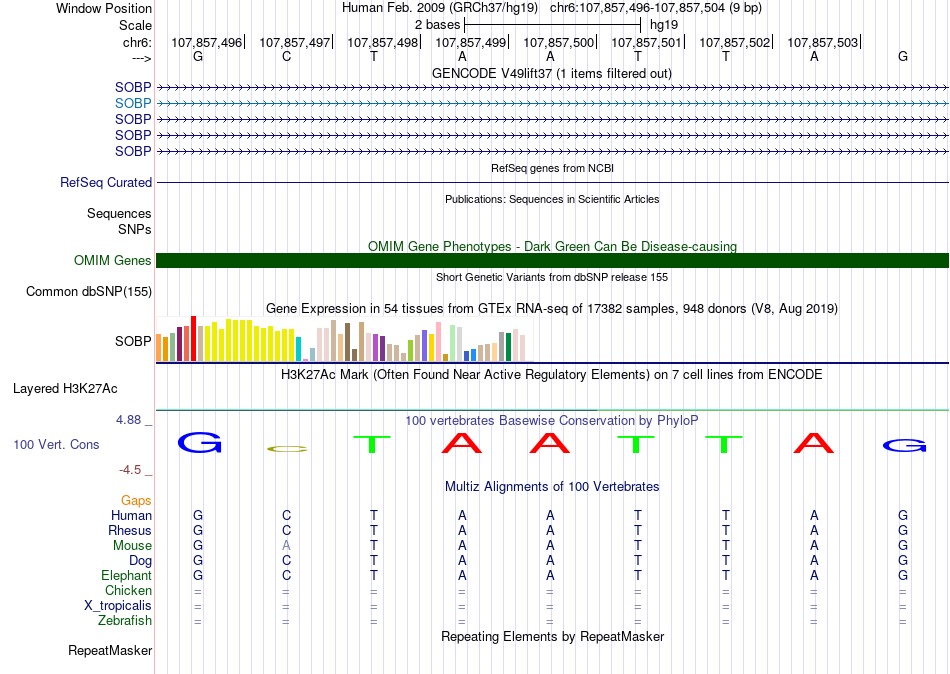
Task: Click the OMIM Genes track label
Action: coord(113,261)
